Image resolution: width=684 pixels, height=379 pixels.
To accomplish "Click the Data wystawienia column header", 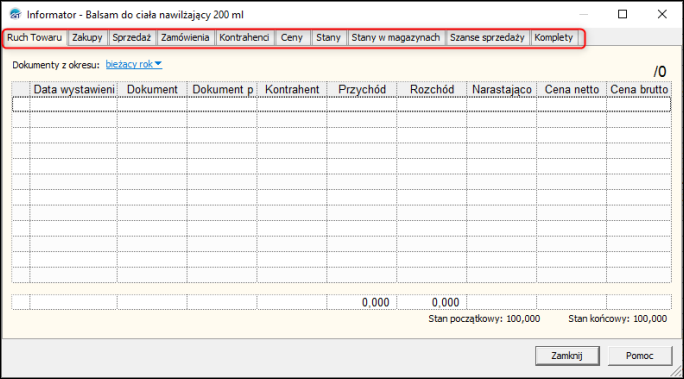I will click(74, 89).
